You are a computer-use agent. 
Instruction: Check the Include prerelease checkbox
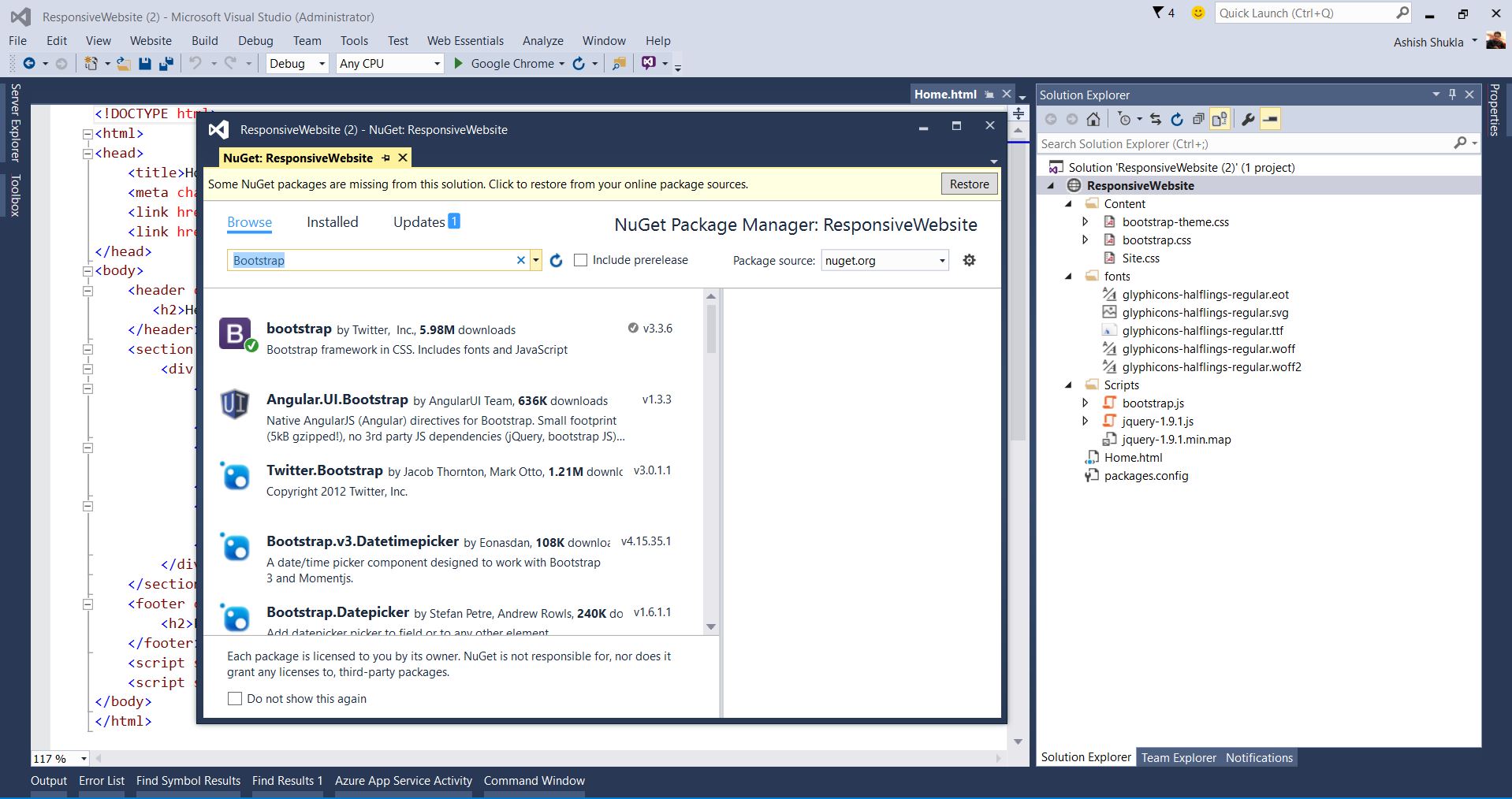point(581,260)
